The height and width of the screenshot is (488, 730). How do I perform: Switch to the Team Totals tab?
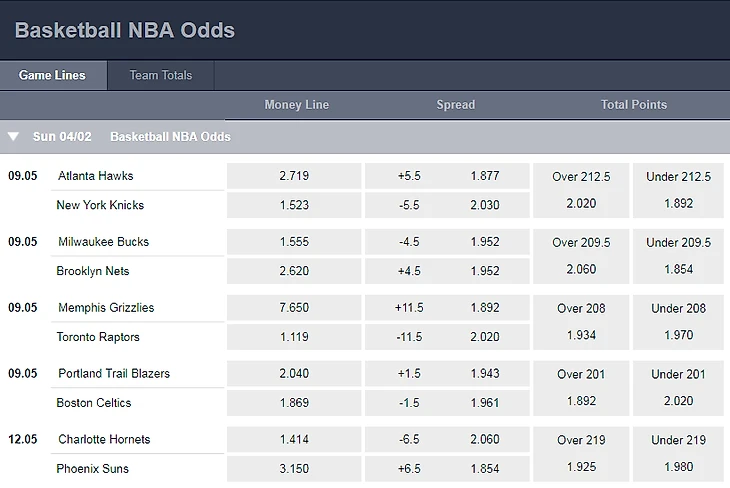161,75
